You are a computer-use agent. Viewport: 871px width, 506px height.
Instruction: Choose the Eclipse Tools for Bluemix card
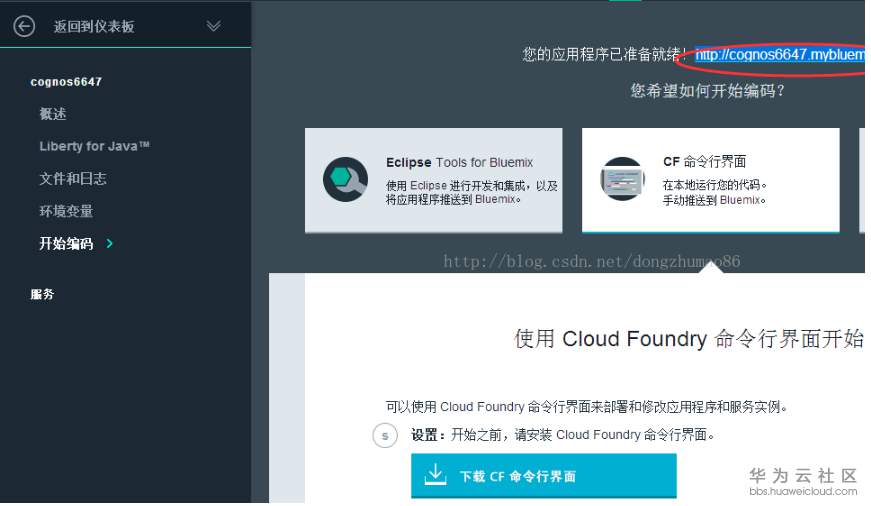(x=433, y=180)
